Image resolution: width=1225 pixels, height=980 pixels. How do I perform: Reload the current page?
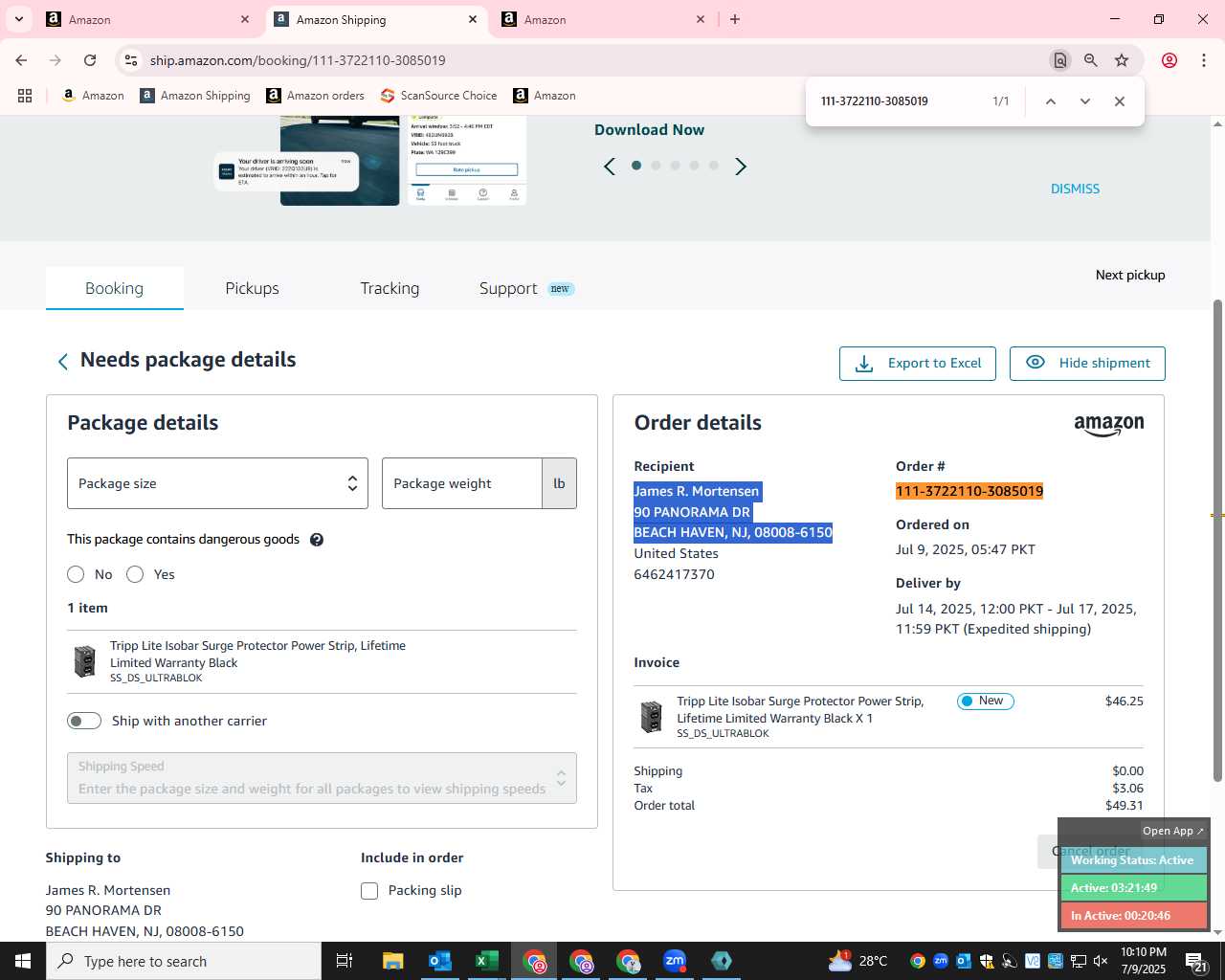tap(90, 60)
